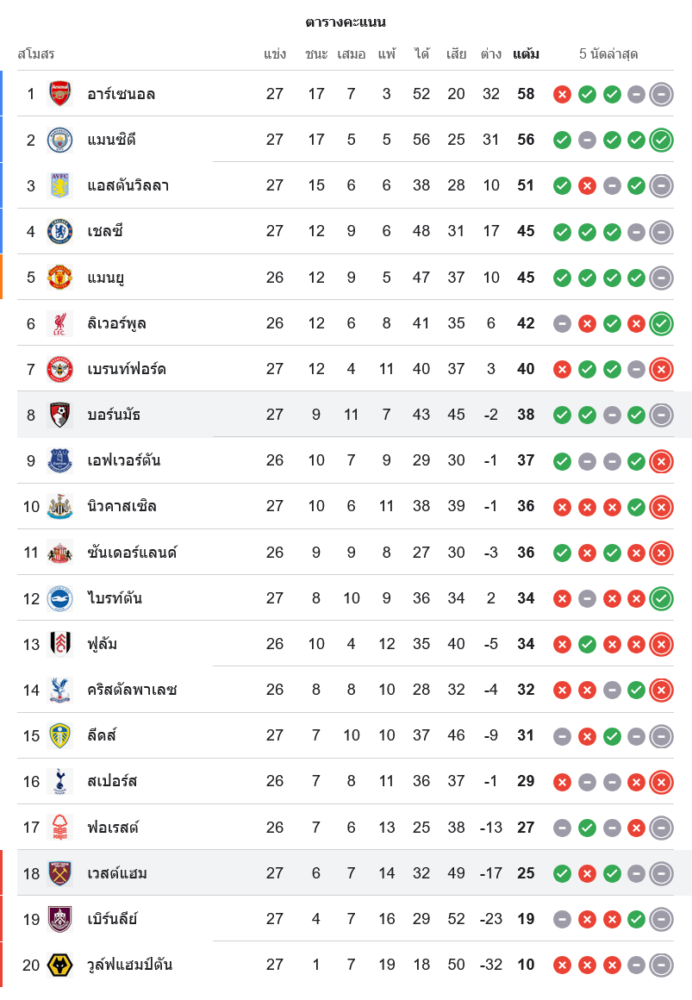
Task: Click Man City's latest win result circle
Action: pyautogui.click(x=661, y=140)
